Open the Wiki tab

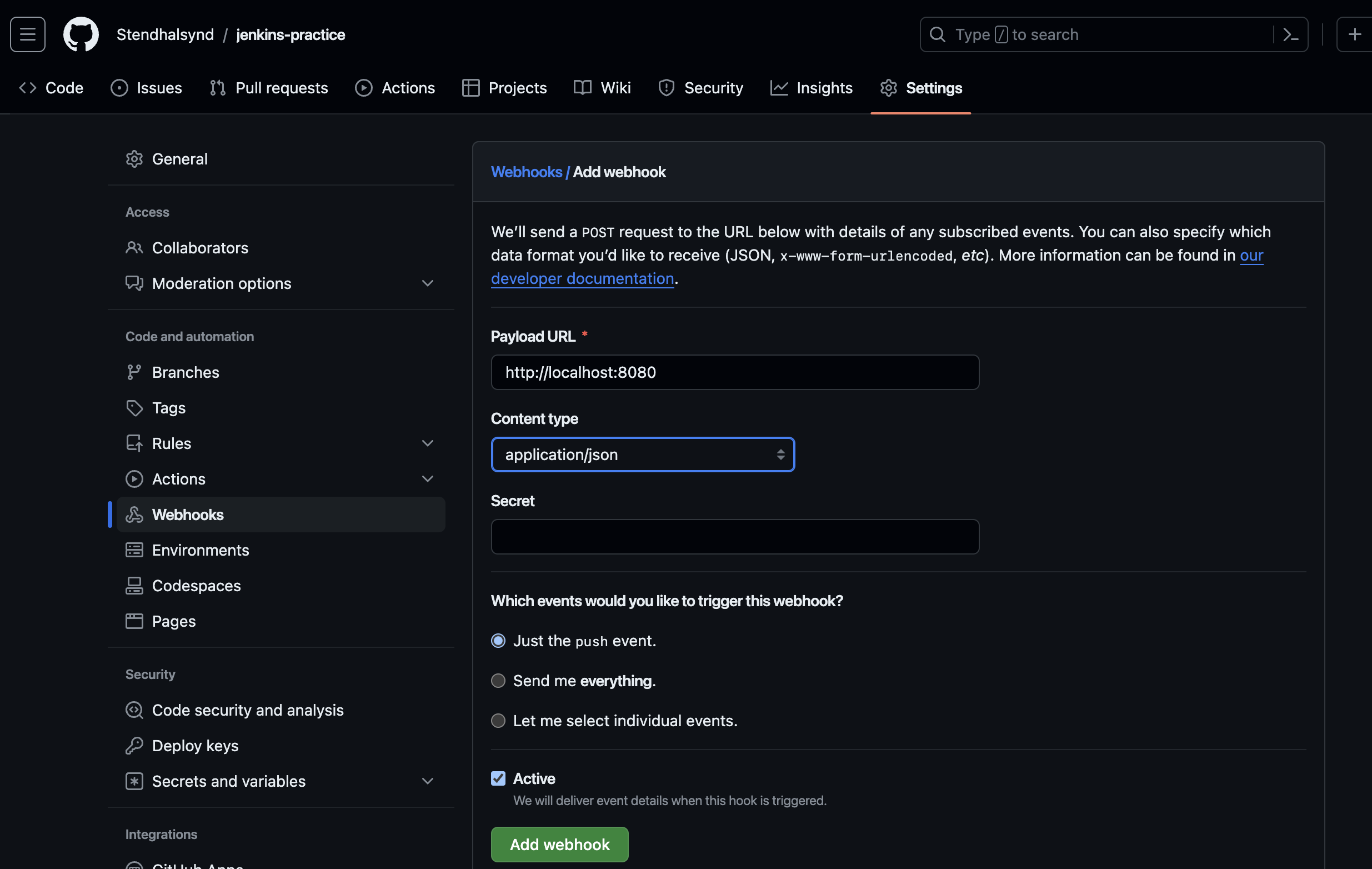(602, 88)
